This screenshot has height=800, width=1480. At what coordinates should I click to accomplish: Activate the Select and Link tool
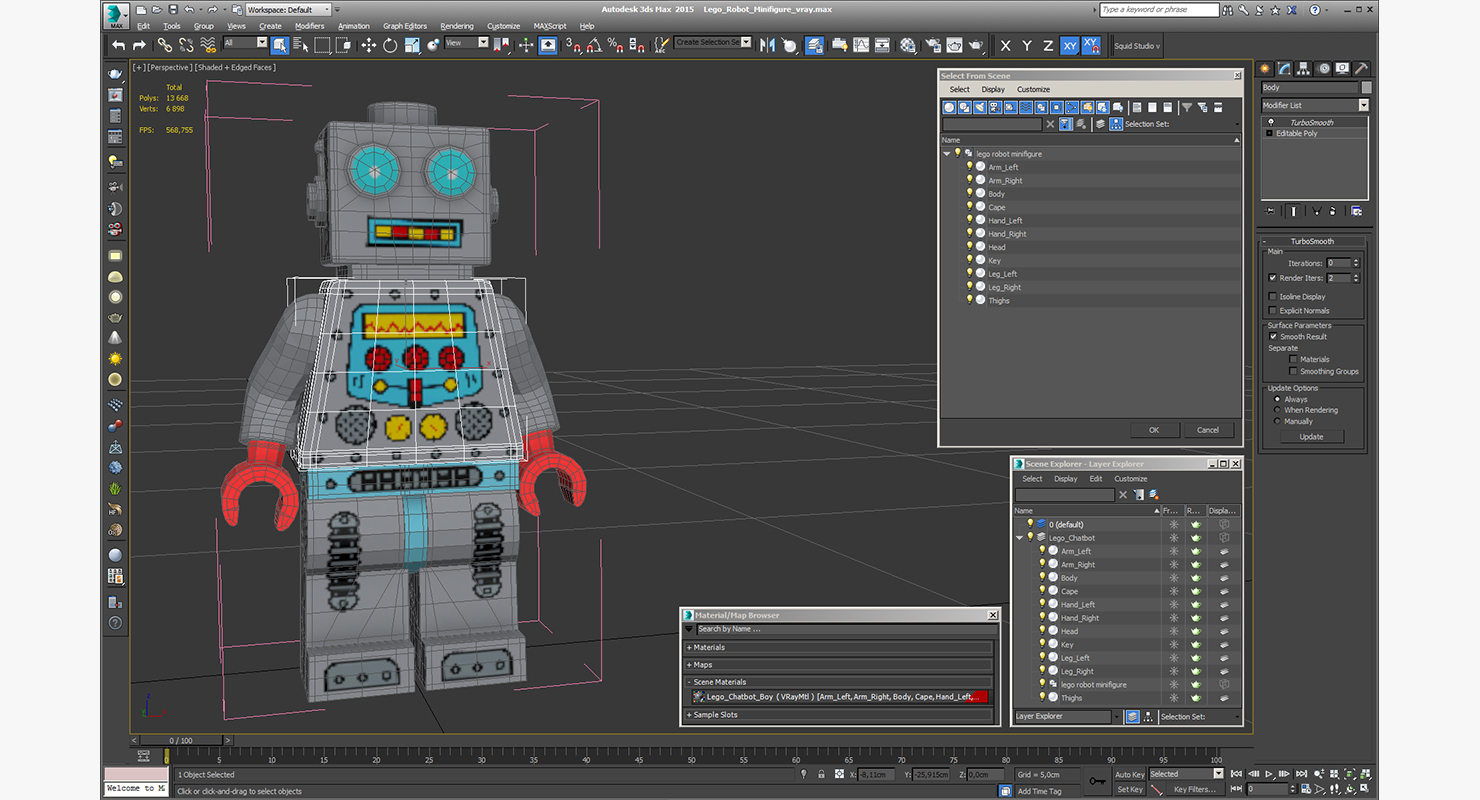pyautogui.click(x=164, y=45)
